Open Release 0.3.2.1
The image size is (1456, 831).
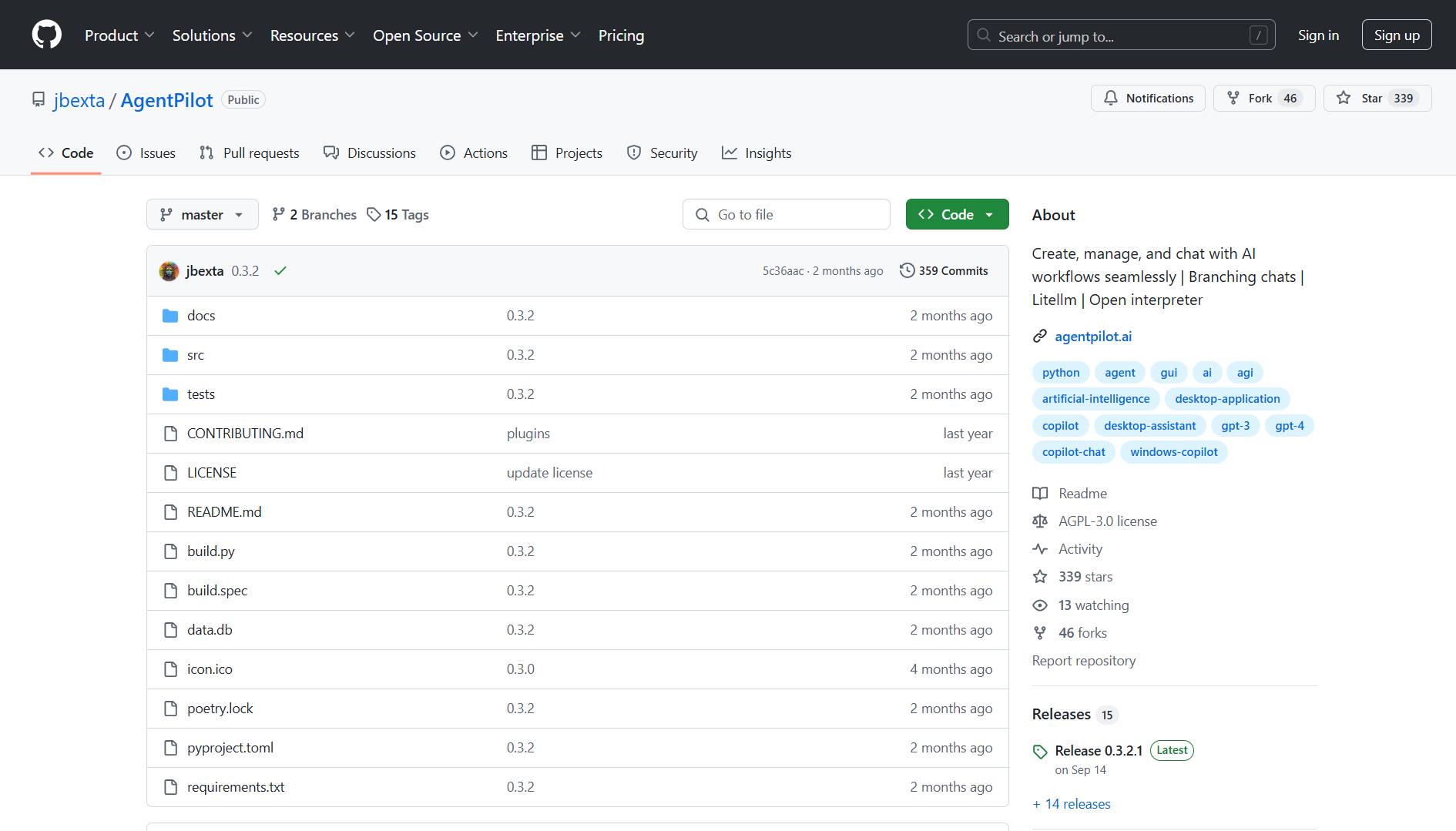tap(1099, 751)
